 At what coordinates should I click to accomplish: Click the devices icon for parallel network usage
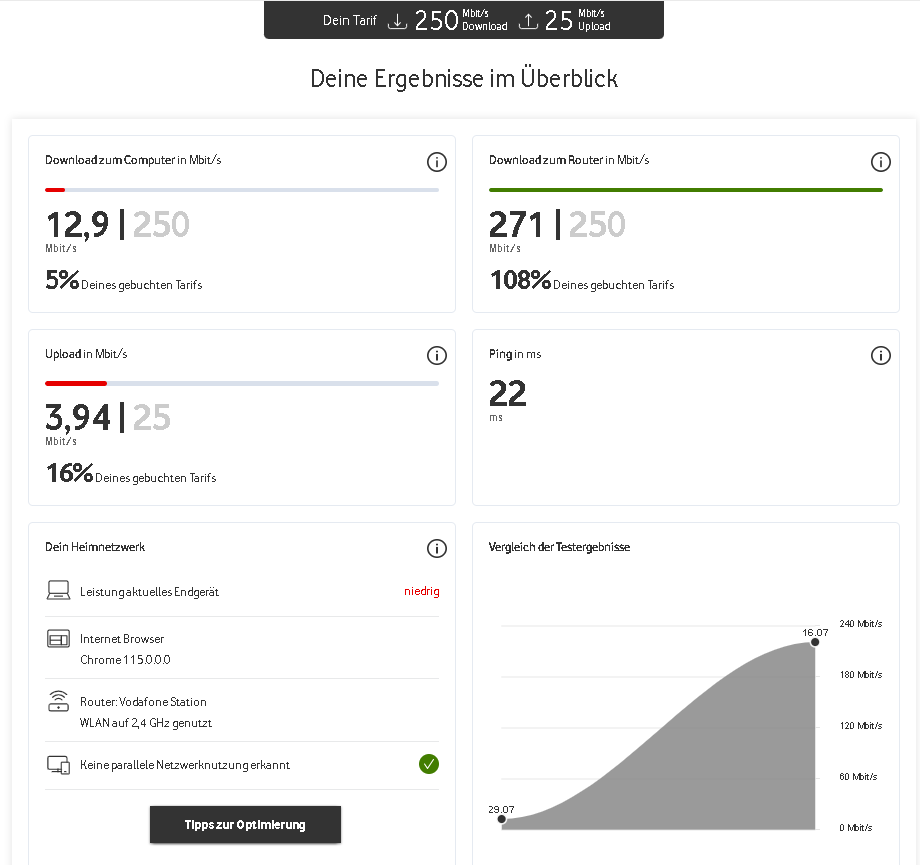tap(58, 765)
